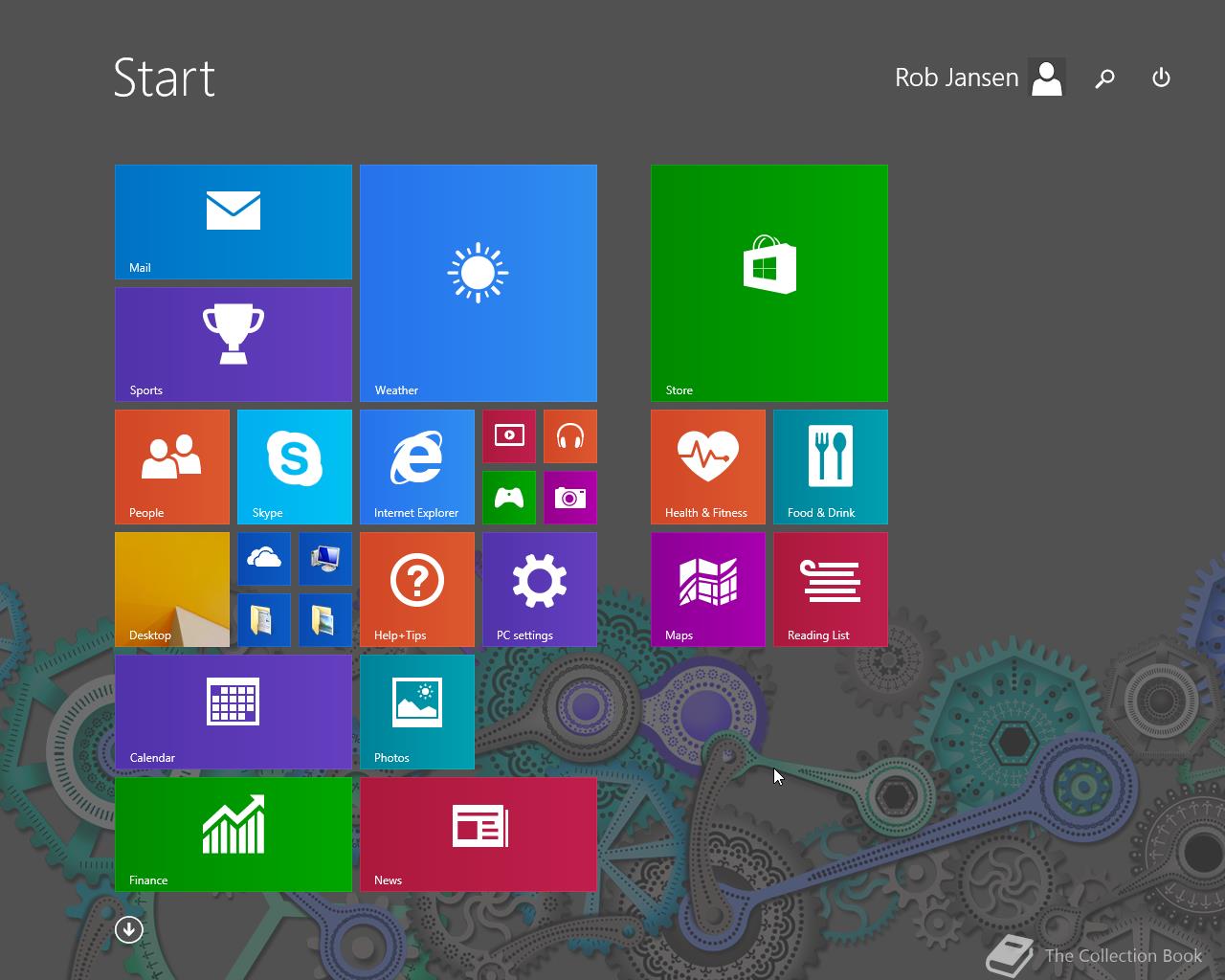
Task: Switch to the Desktop tile
Action: [172, 590]
